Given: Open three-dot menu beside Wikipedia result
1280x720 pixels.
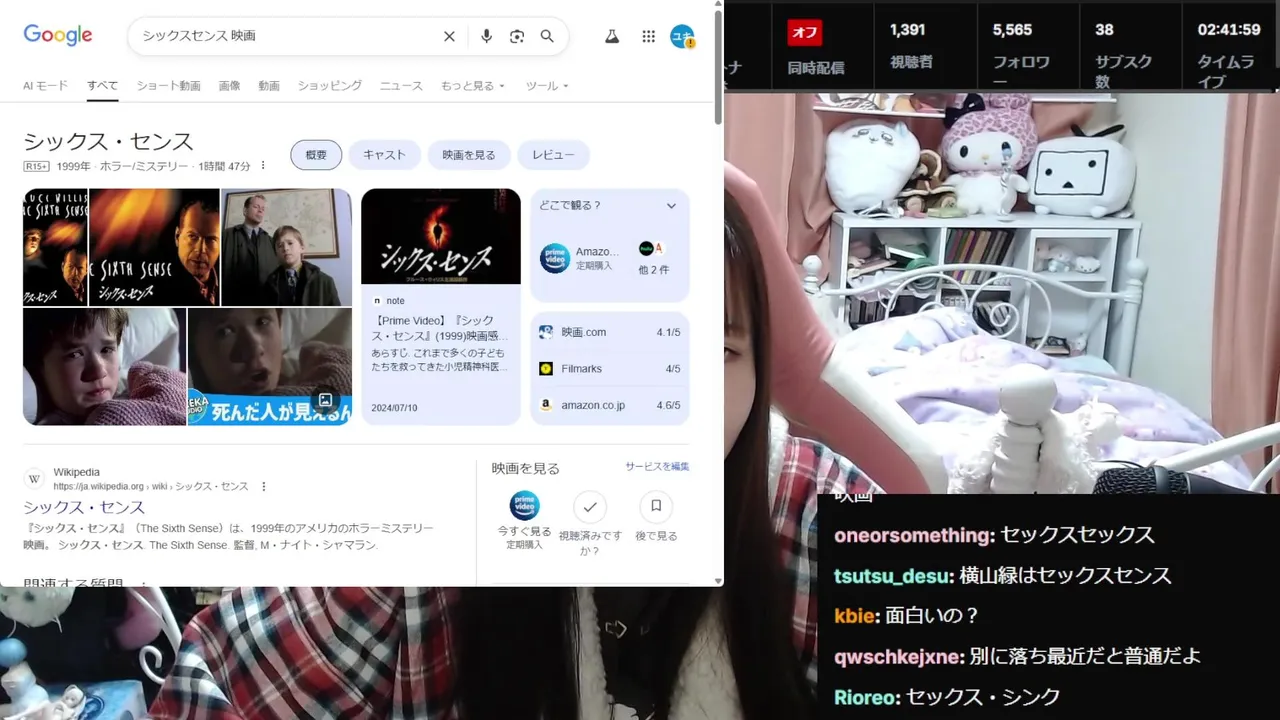Looking at the screenshot, I should (x=264, y=487).
